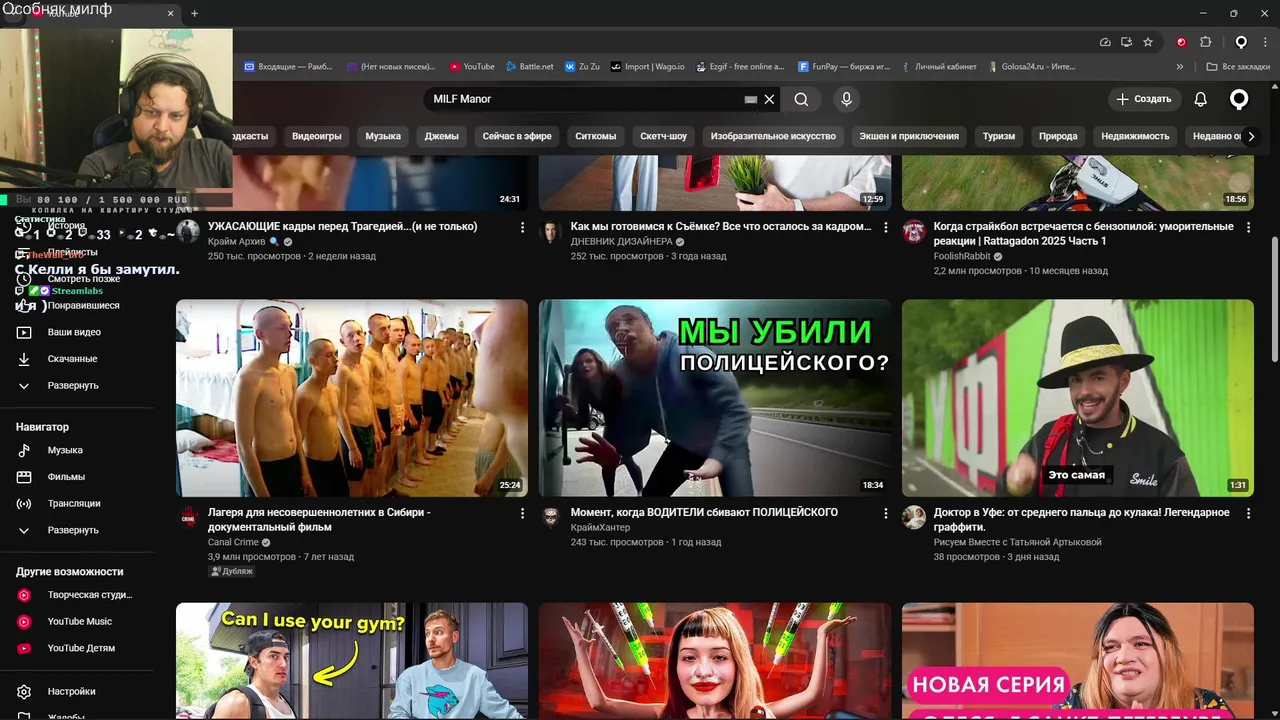Open FoolishRabbit channel avatar

click(914, 232)
